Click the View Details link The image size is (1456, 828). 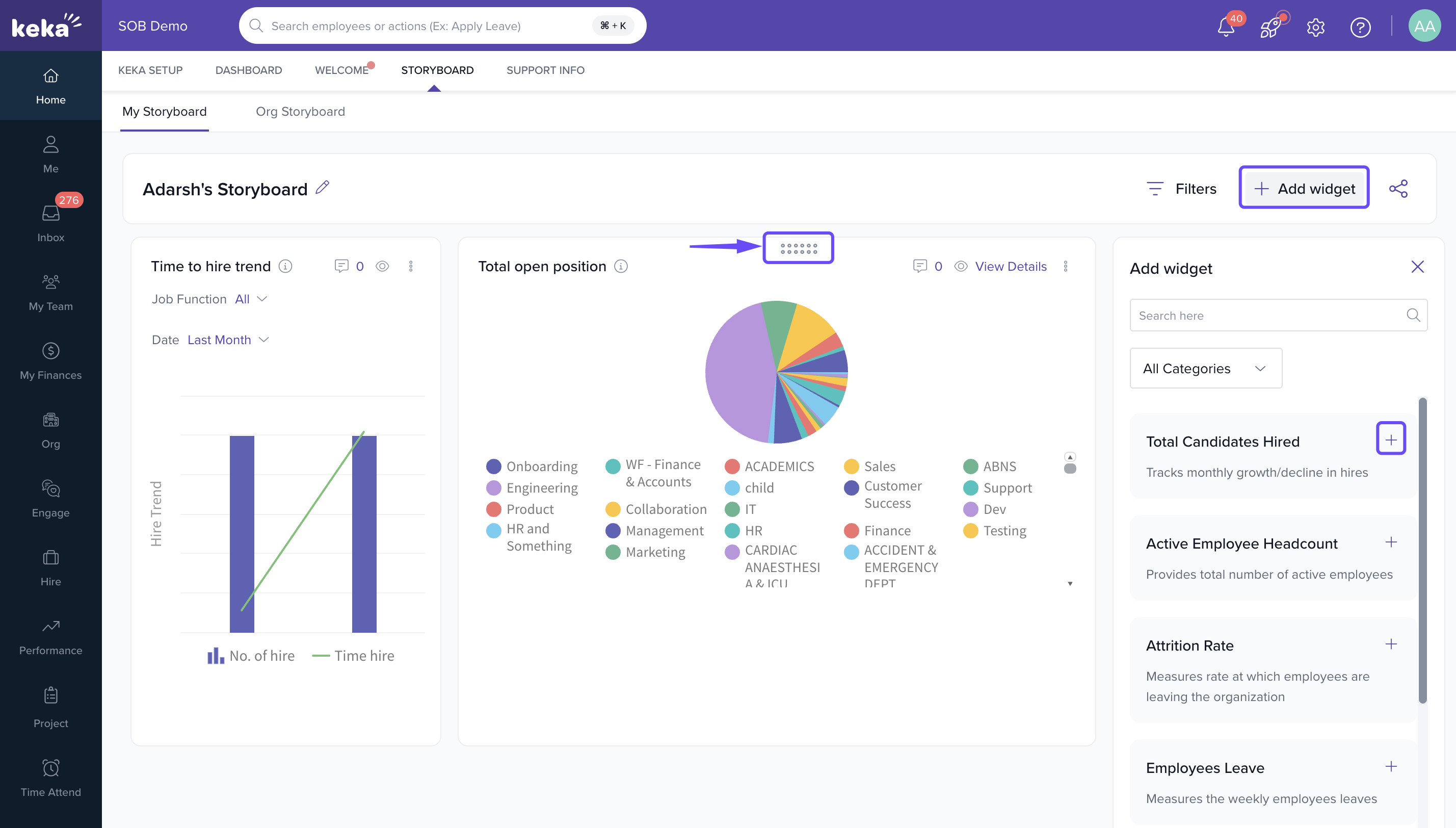1011,266
